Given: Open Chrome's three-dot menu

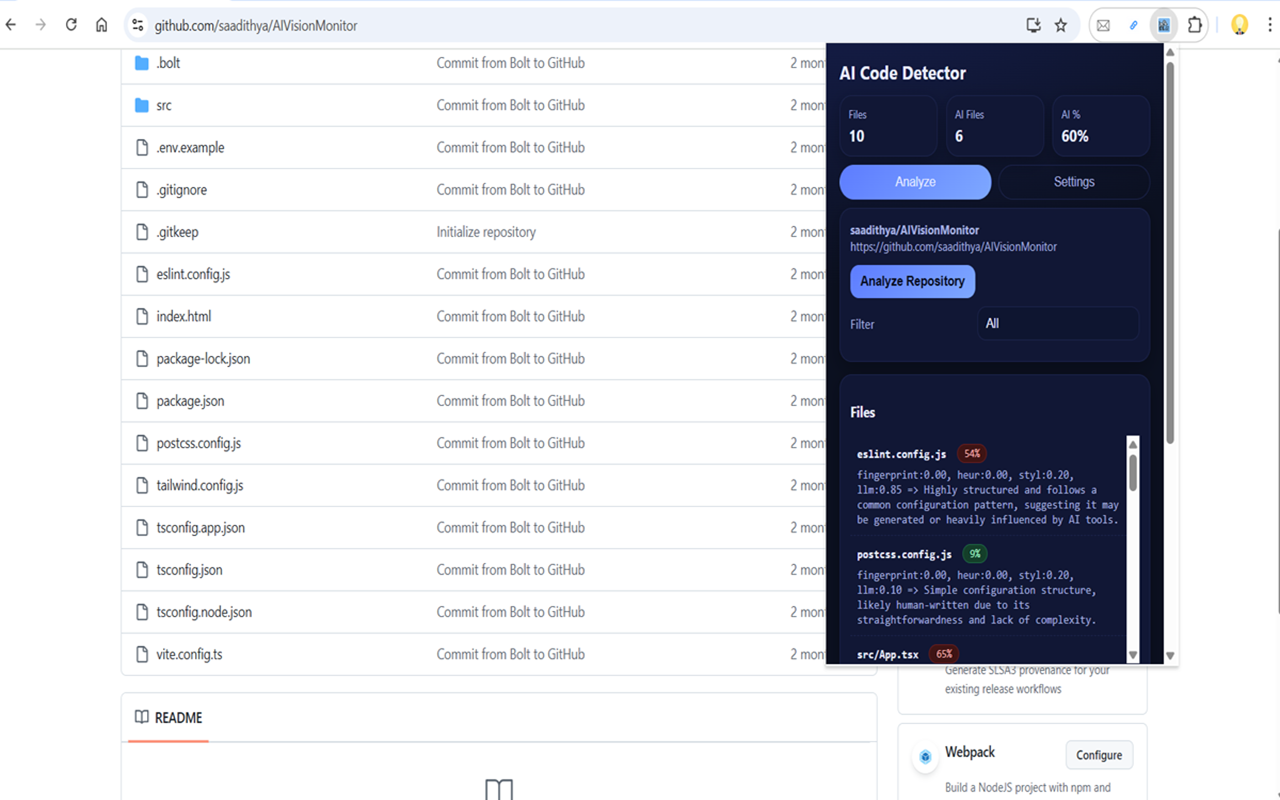Looking at the screenshot, I should 1270,25.
